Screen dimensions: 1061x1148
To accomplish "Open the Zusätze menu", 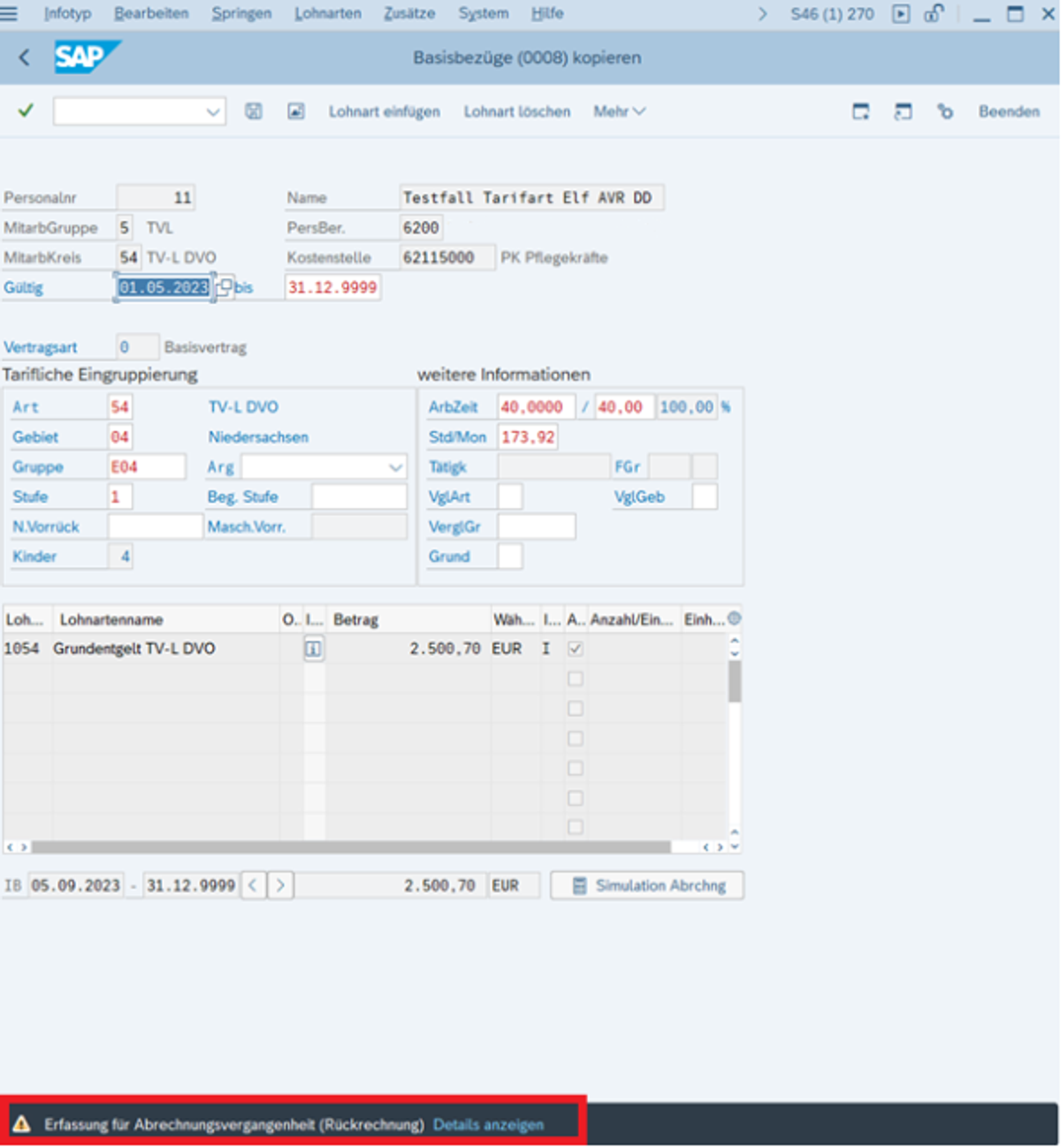I will pyautogui.click(x=409, y=13).
